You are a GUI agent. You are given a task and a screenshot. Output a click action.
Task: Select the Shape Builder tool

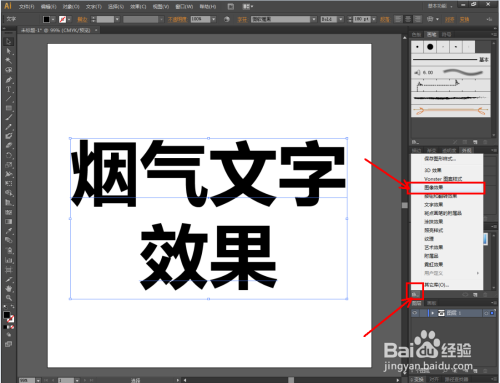9,193
